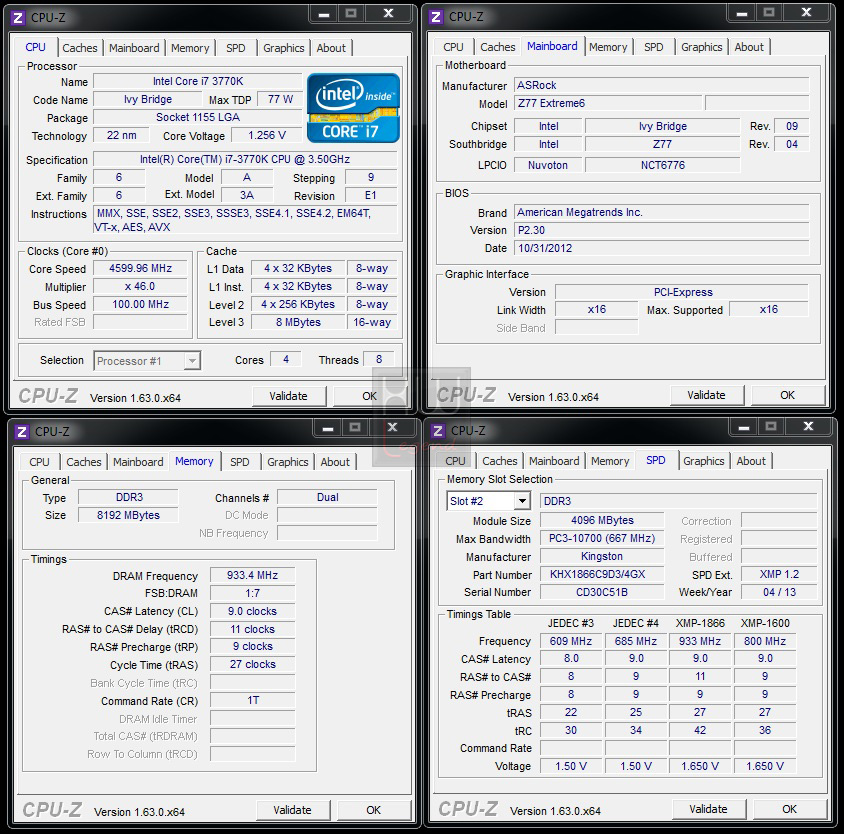This screenshot has height=834, width=844.
Task: Close the Mainboard tab window
Action: point(806,12)
